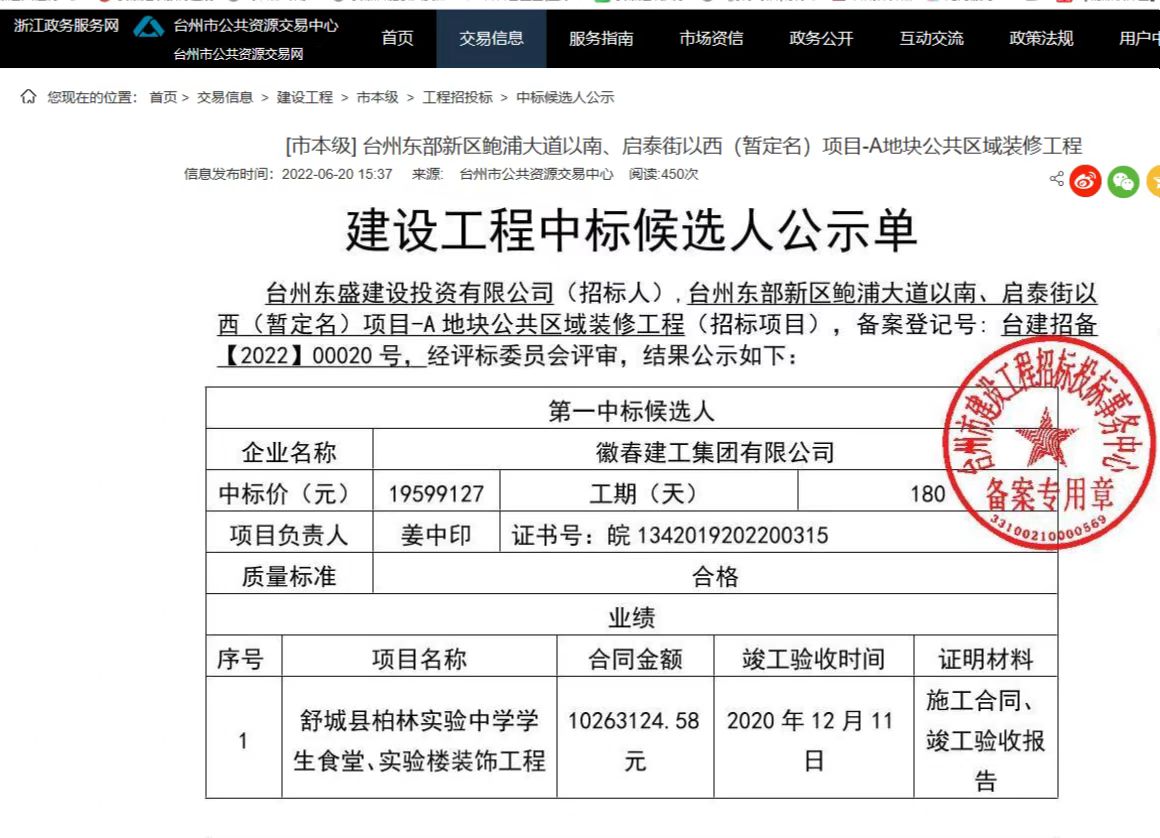Go to 政策法规 in the navigation bar

pyautogui.click(x=1041, y=38)
